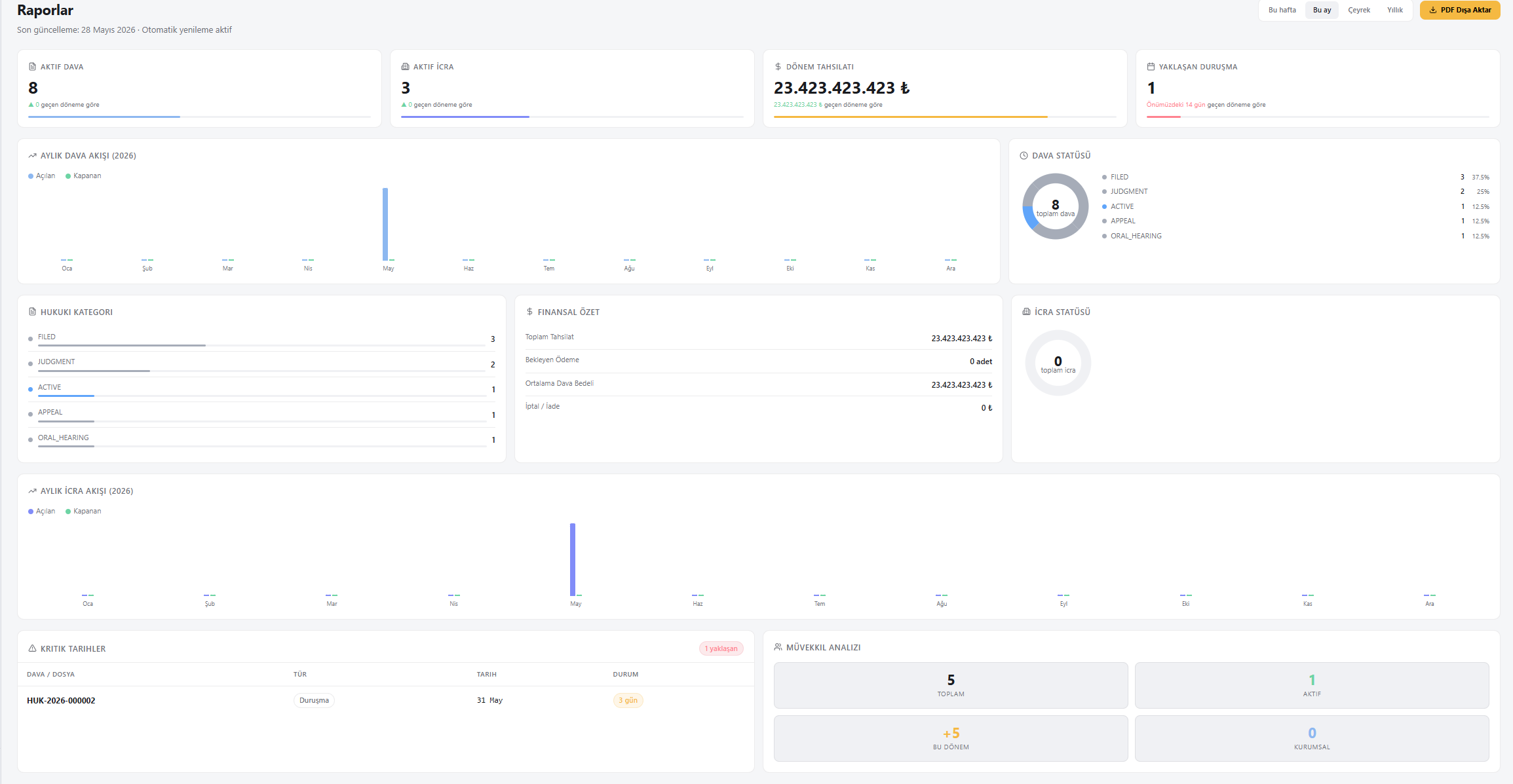Click the Aktif Dava document icon
1513x784 pixels.
tap(33, 67)
